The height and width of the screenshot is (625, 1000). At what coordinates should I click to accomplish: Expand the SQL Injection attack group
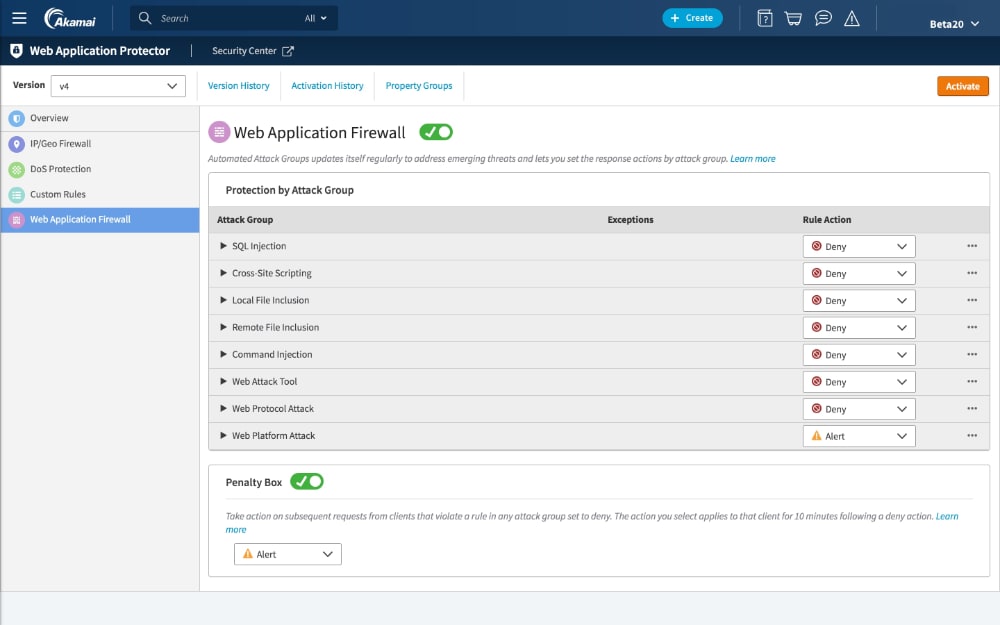(x=223, y=246)
